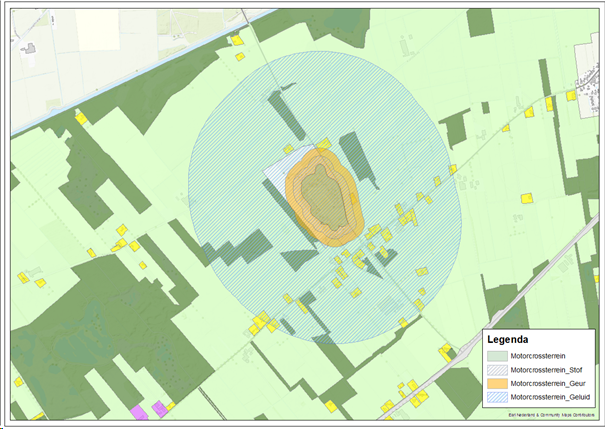Select the Motorcrossterrein_Stof legend label

coord(546,369)
